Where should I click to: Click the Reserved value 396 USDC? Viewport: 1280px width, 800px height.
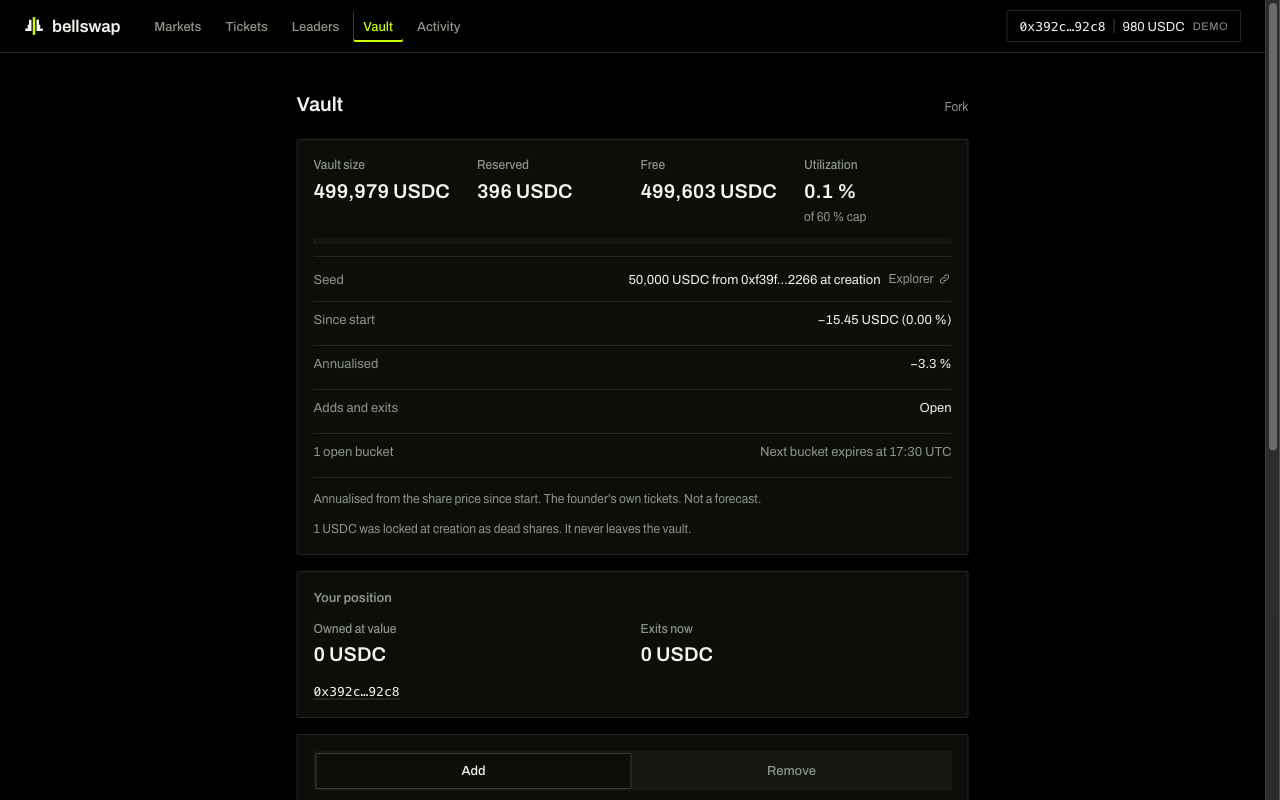pos(524,191)
